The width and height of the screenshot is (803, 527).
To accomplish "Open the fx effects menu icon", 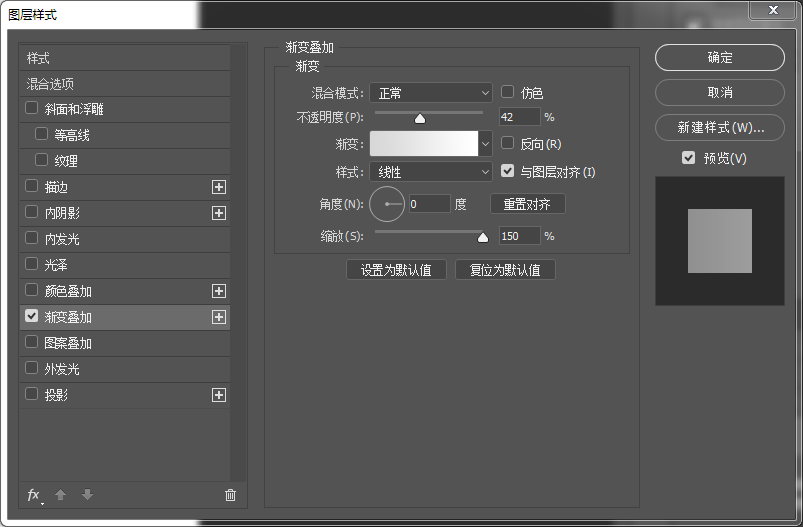I will tap(34, 495).
